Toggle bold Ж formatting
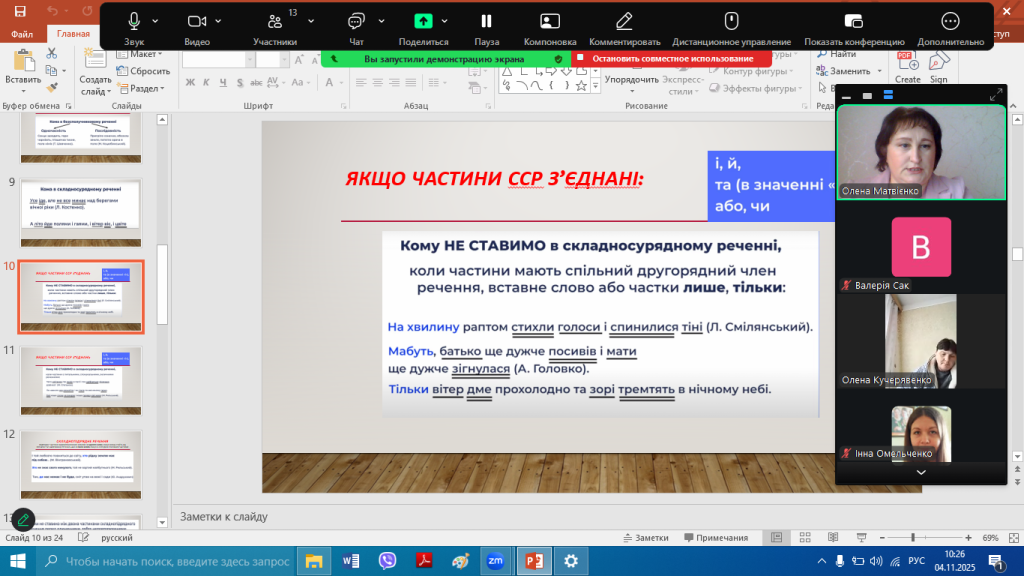 pos(190,82)
